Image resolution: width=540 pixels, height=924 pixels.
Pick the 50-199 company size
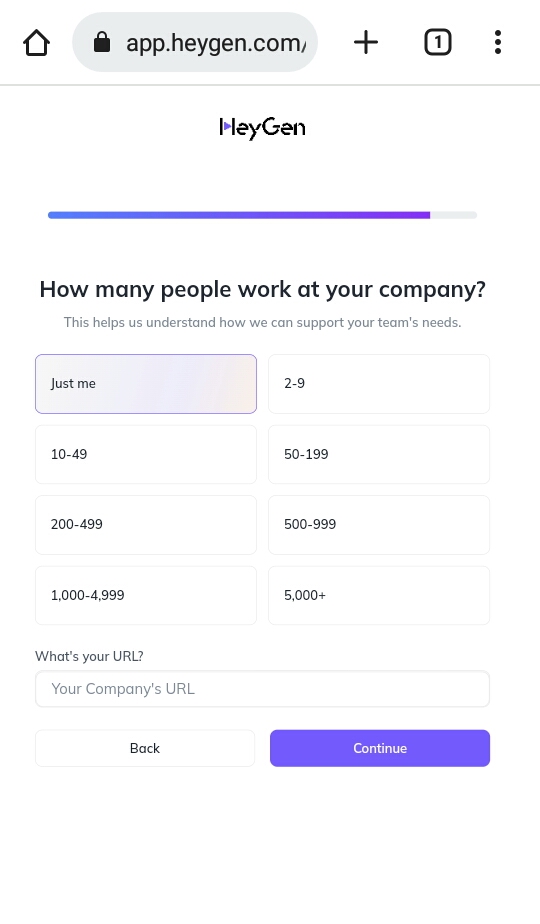pyautogui.click(x=379, y=454)
